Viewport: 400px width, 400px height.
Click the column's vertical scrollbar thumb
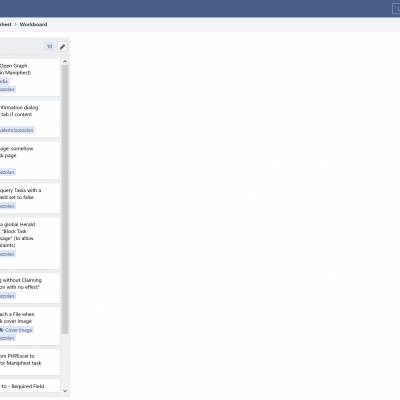(65, 199)
